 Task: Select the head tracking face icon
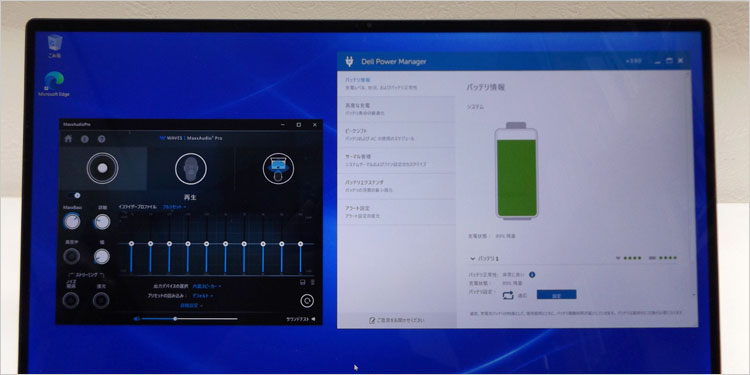pyautogui.click(x=191, y=168)
